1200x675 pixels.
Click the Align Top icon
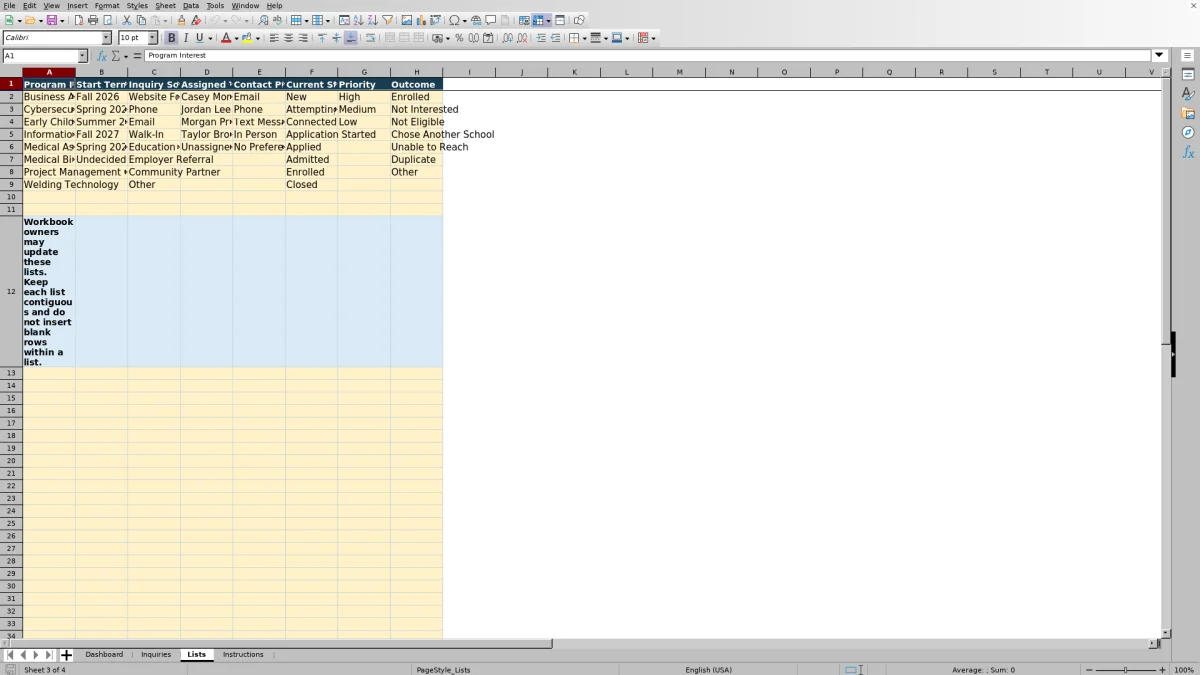coord(322,38)
